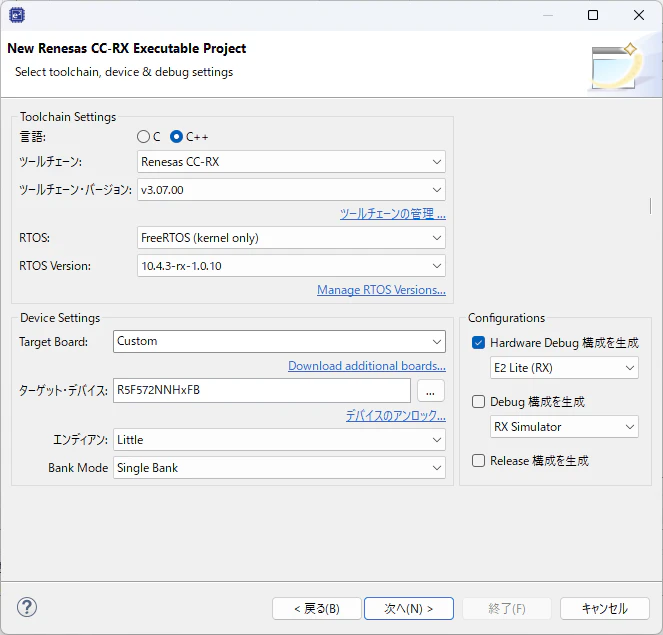Click the 戻る(B) back button

click(x=317, y=608)
